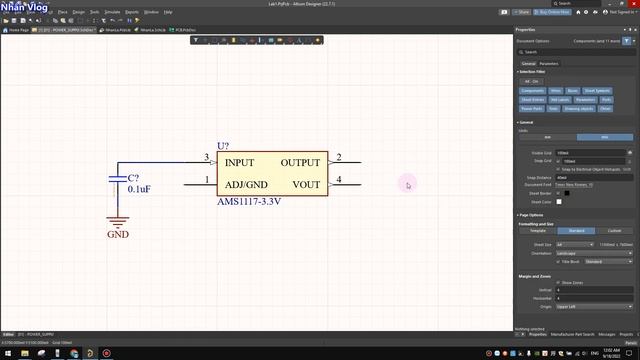The height and width of the screenshot is (360, 640).
Task: Click the red recording app in taskbar
Action: (x=107, y=353)
